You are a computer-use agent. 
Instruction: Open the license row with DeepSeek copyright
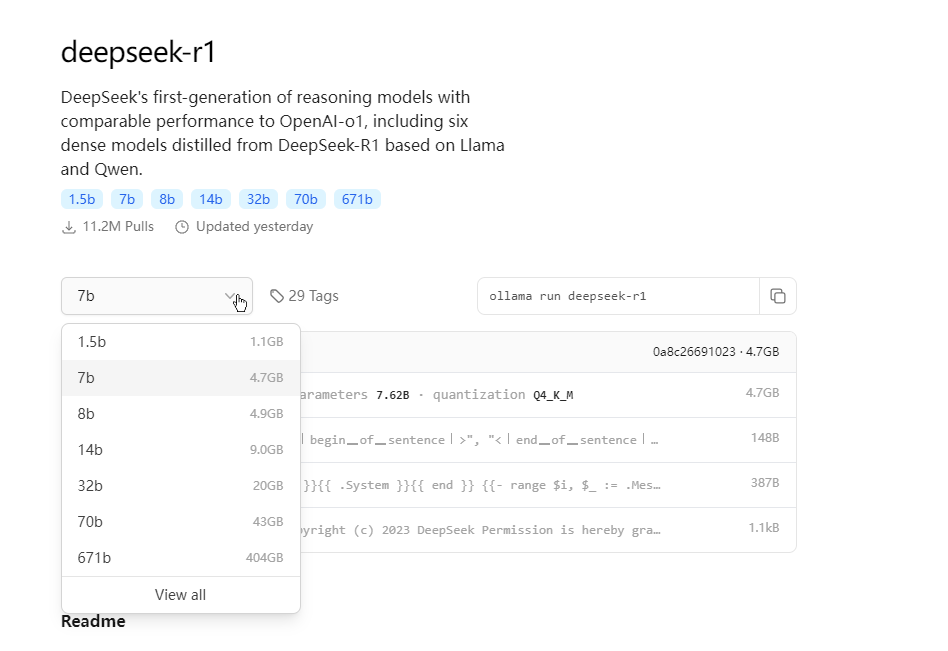548,530
